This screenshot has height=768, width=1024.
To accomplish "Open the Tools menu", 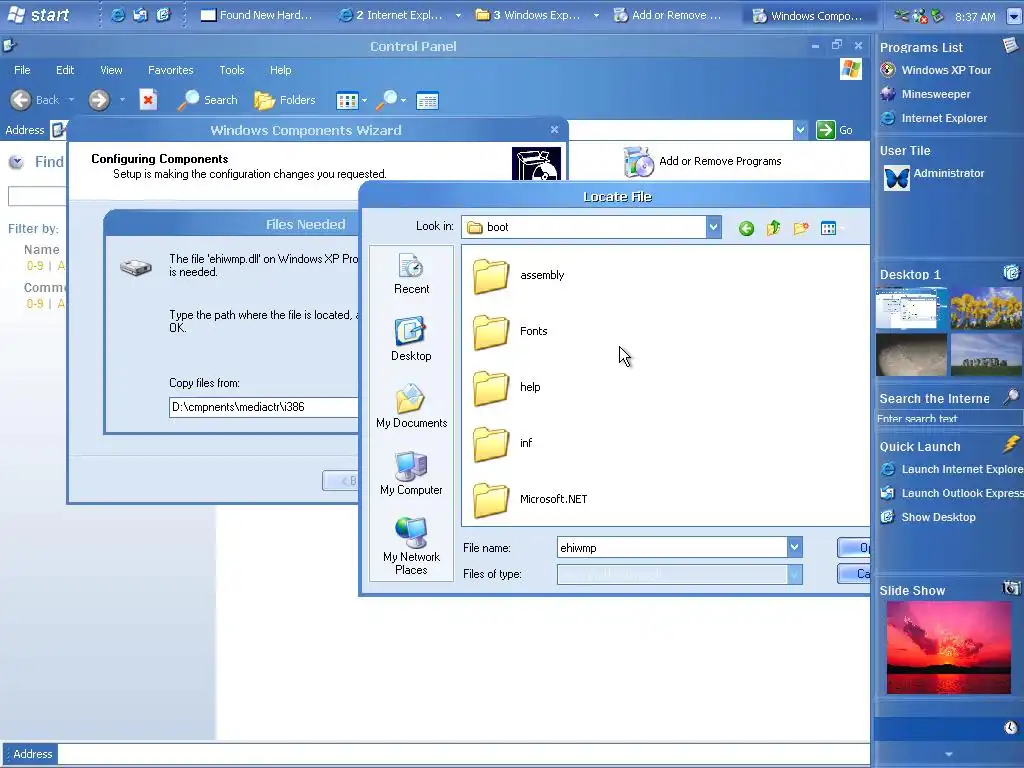I will coord(232,70).
